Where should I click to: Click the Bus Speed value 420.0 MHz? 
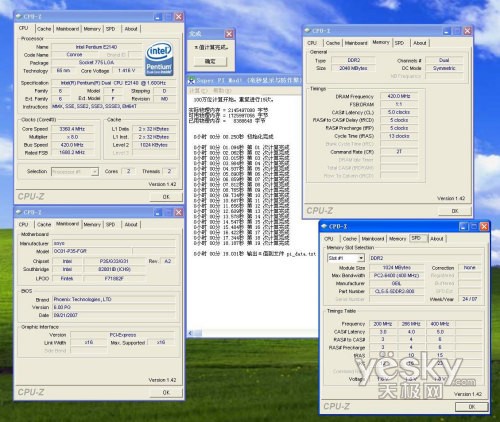(x=72, y=145)
